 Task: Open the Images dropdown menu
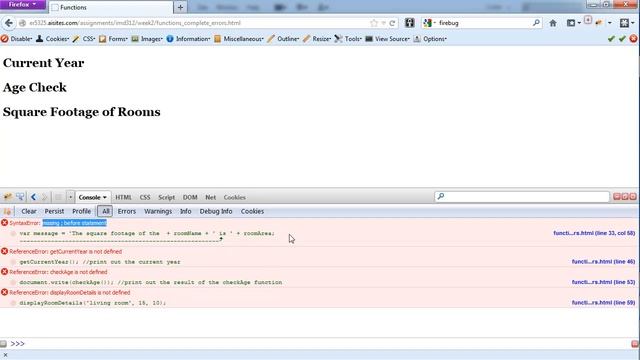[x=147, y=39]
